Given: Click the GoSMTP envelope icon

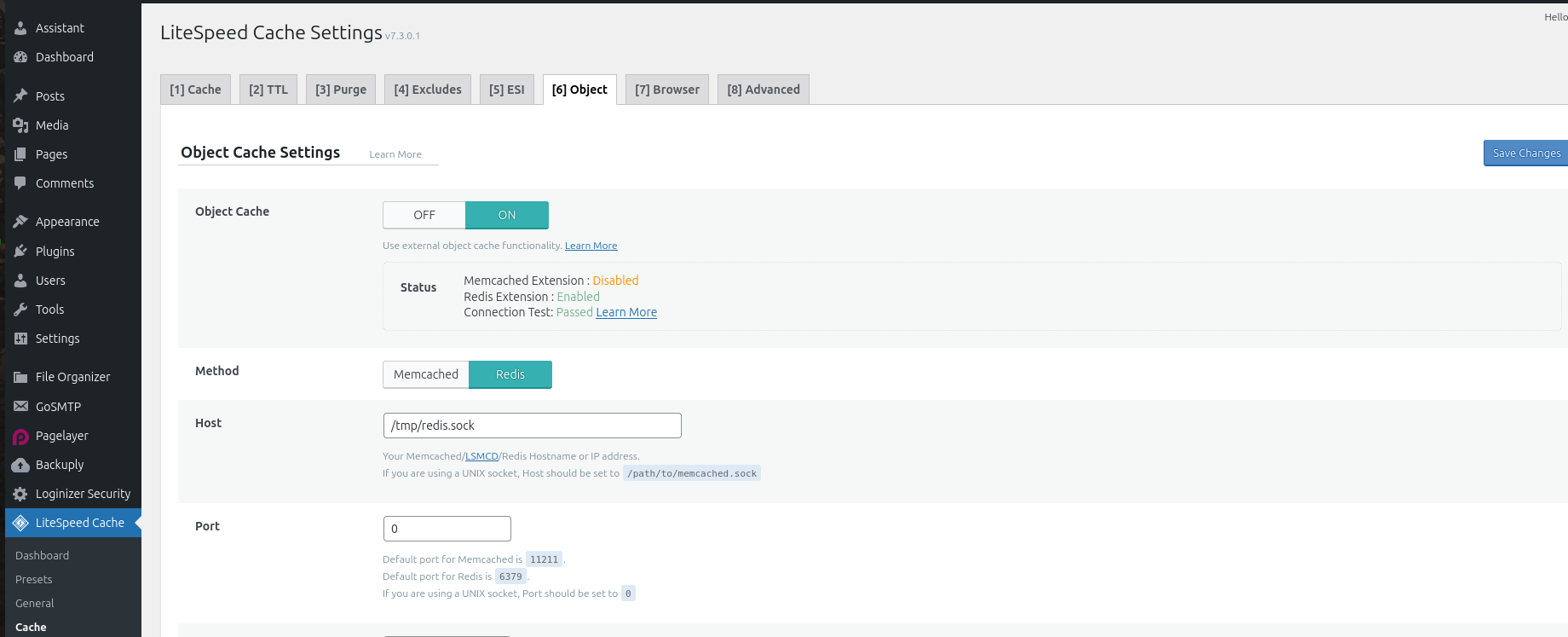Looking at the screenshot, I should tap(20, 407).
